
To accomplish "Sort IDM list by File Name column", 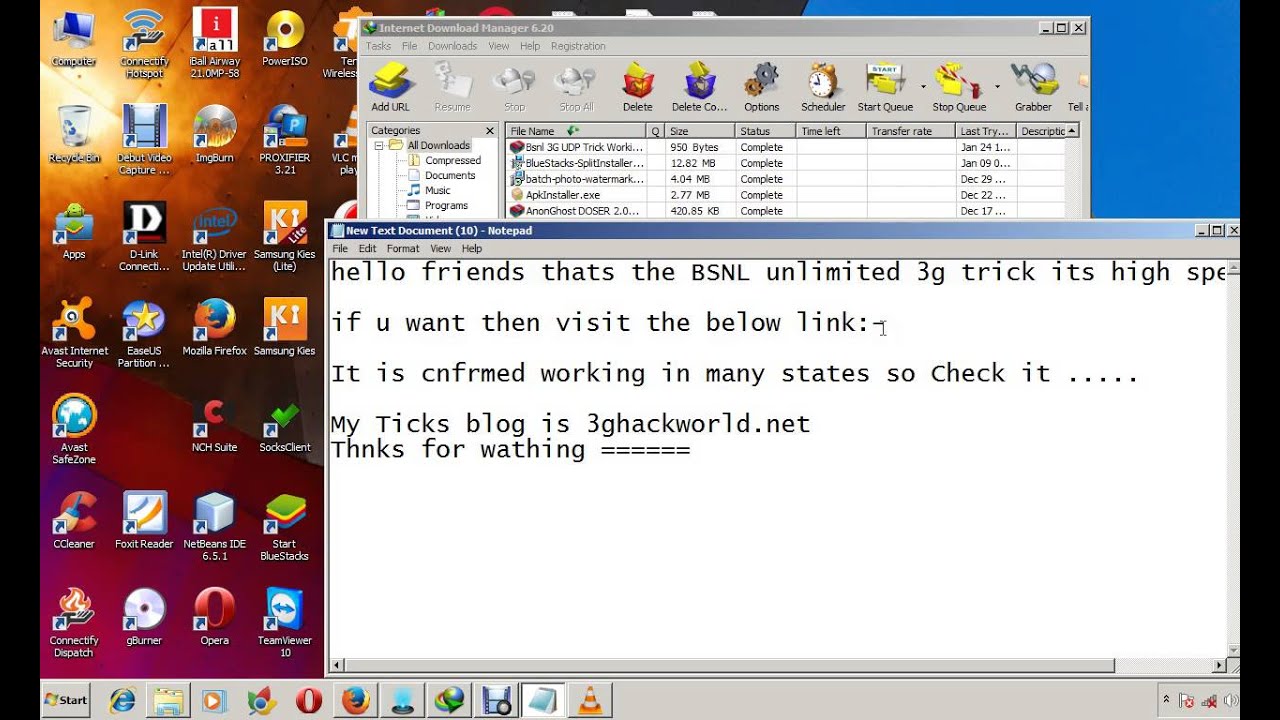I will click(576, 131).
